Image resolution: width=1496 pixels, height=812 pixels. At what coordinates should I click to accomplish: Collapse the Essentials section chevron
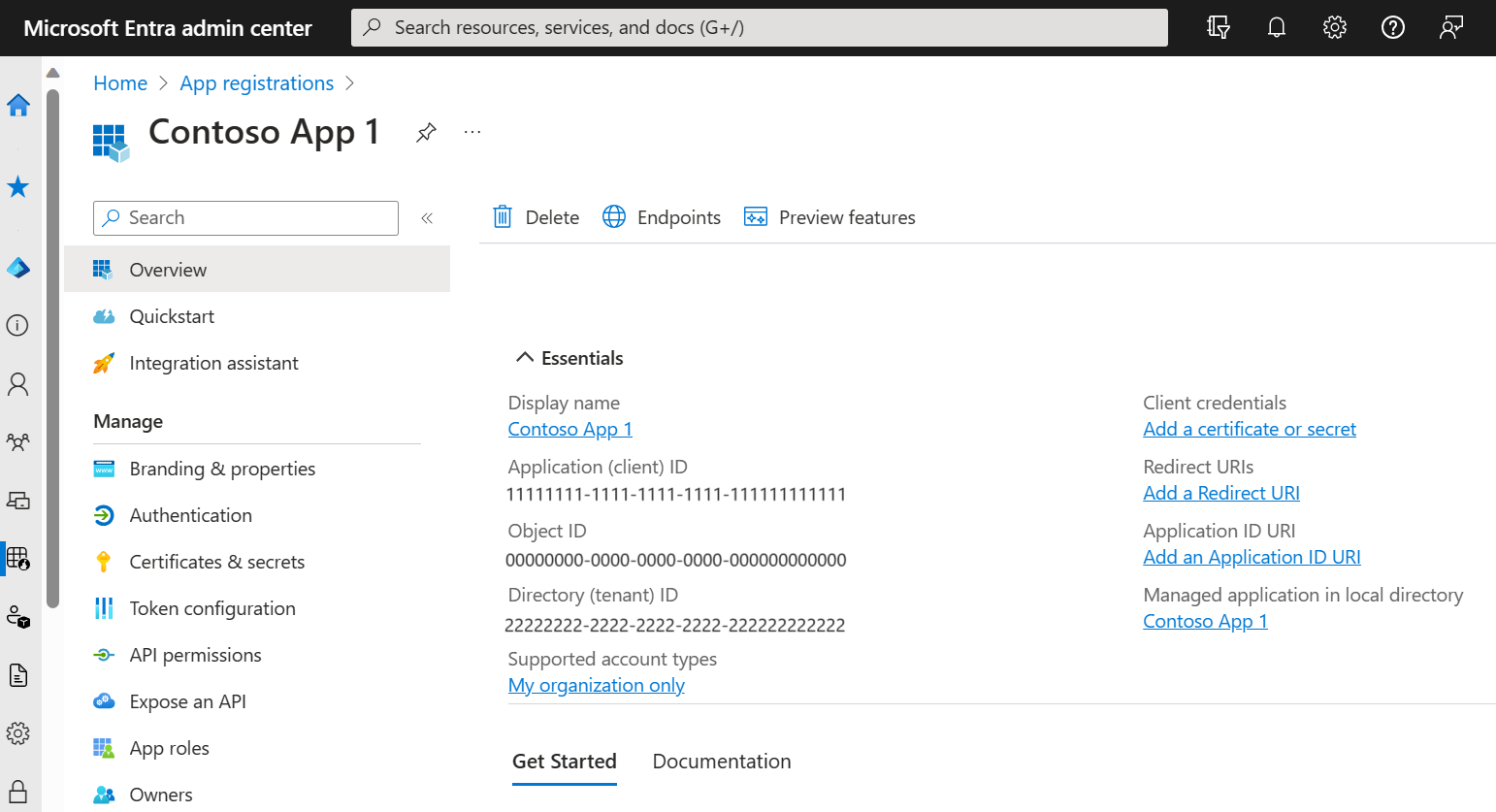pyautogui.click(x=525, y=357)
